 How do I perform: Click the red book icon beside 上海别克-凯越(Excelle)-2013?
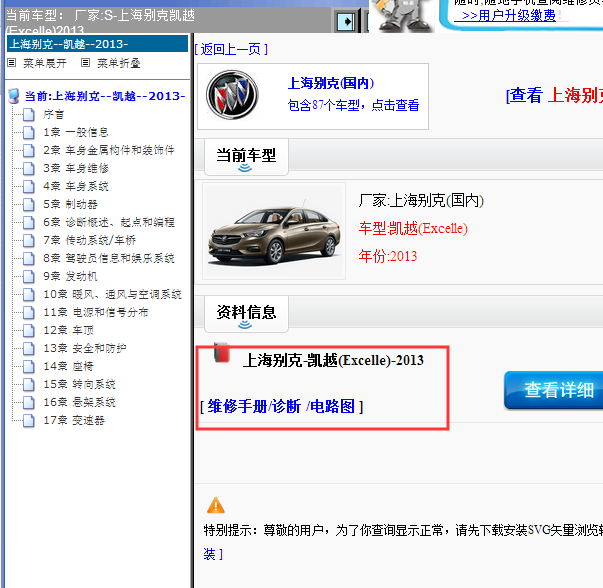point(222,353)
